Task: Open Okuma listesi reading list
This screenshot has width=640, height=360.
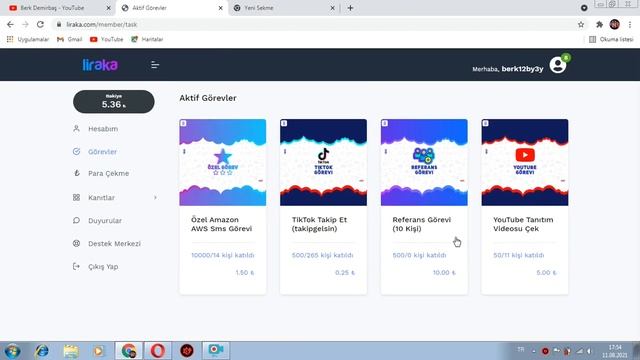Action: tap(611, 39)
